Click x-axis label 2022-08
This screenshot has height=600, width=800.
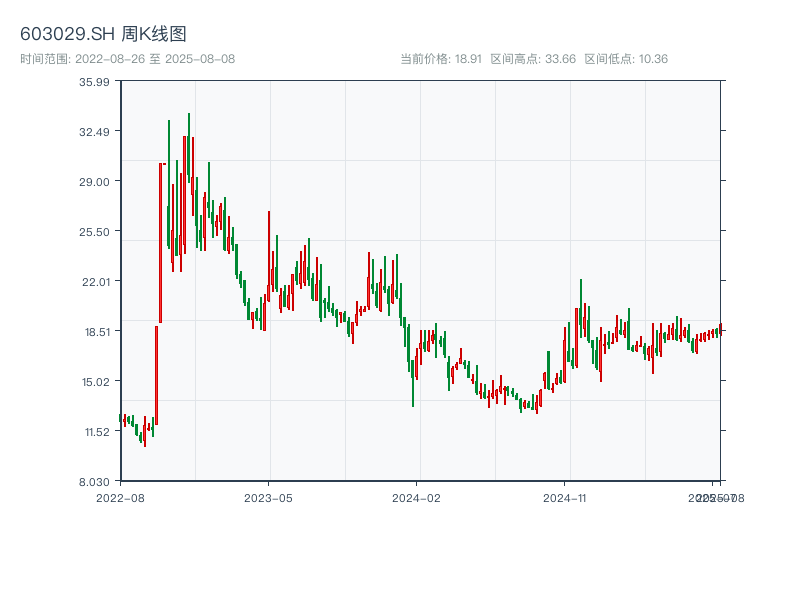click(120, 498)
